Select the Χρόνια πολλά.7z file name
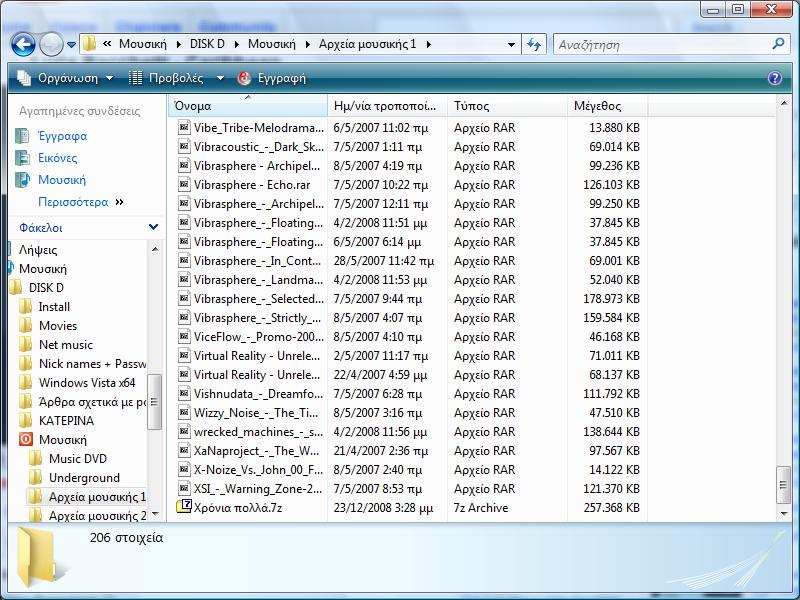This screenshot has height=600, width=800. [238, 508]
